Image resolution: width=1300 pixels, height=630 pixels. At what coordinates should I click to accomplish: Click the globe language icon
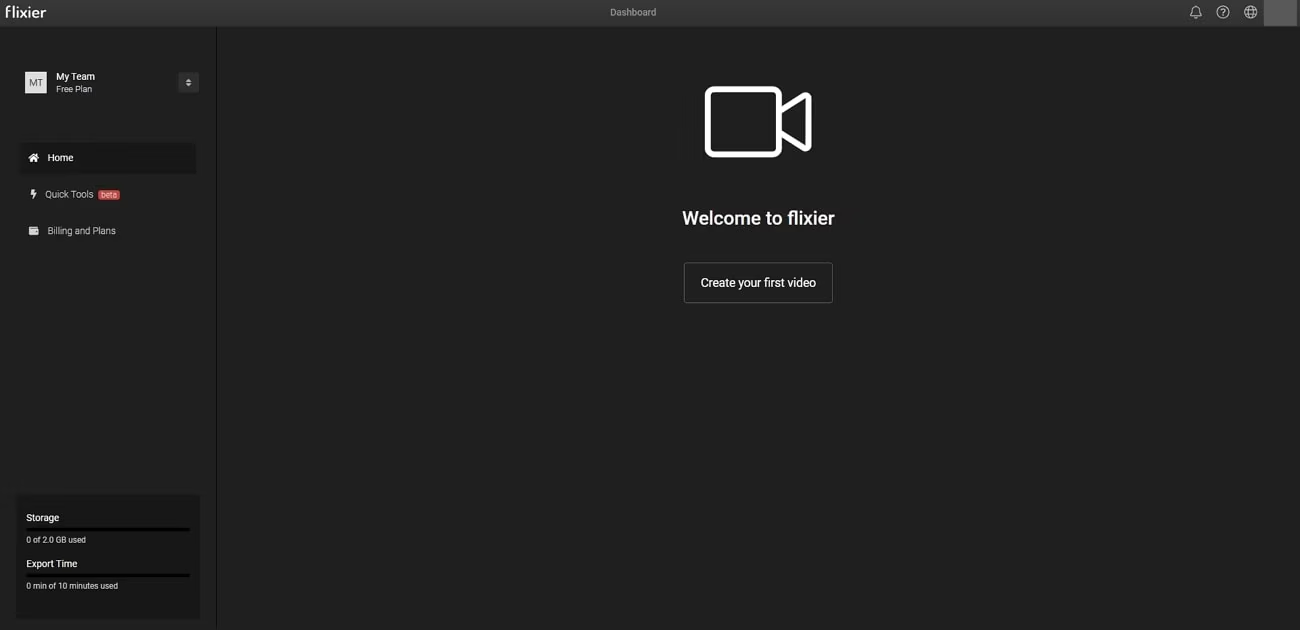click(x=1250, y=11)
